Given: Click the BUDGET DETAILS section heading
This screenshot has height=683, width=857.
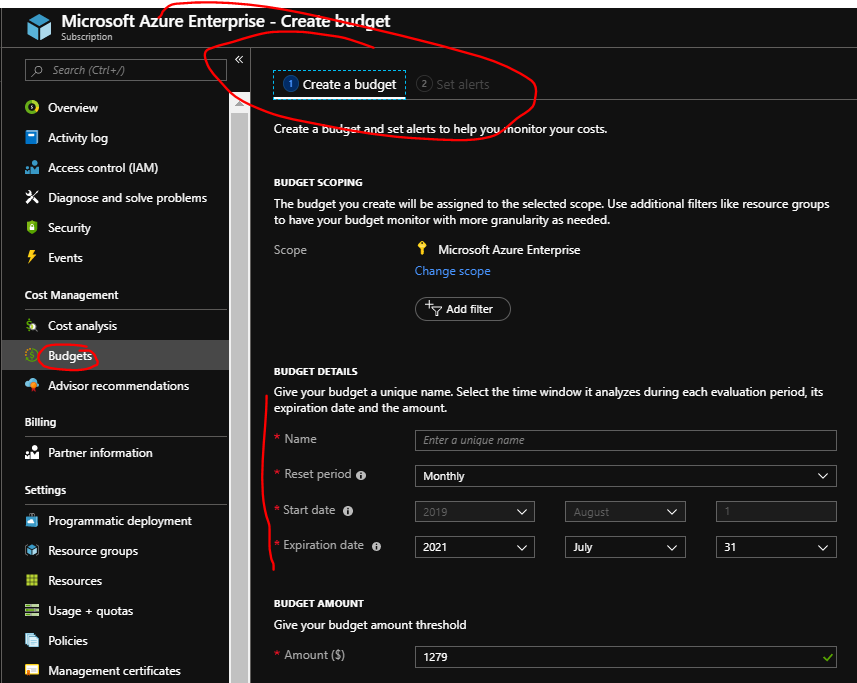Looking at the screenshot, I should coord(315,372).
